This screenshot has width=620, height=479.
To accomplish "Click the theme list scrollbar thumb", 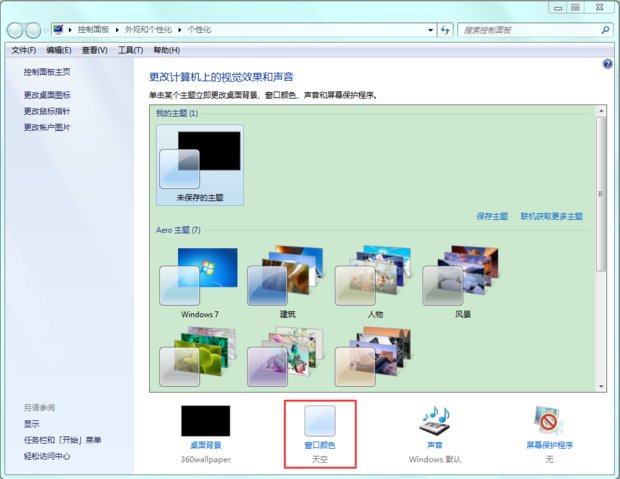I will tap(601, 194).
